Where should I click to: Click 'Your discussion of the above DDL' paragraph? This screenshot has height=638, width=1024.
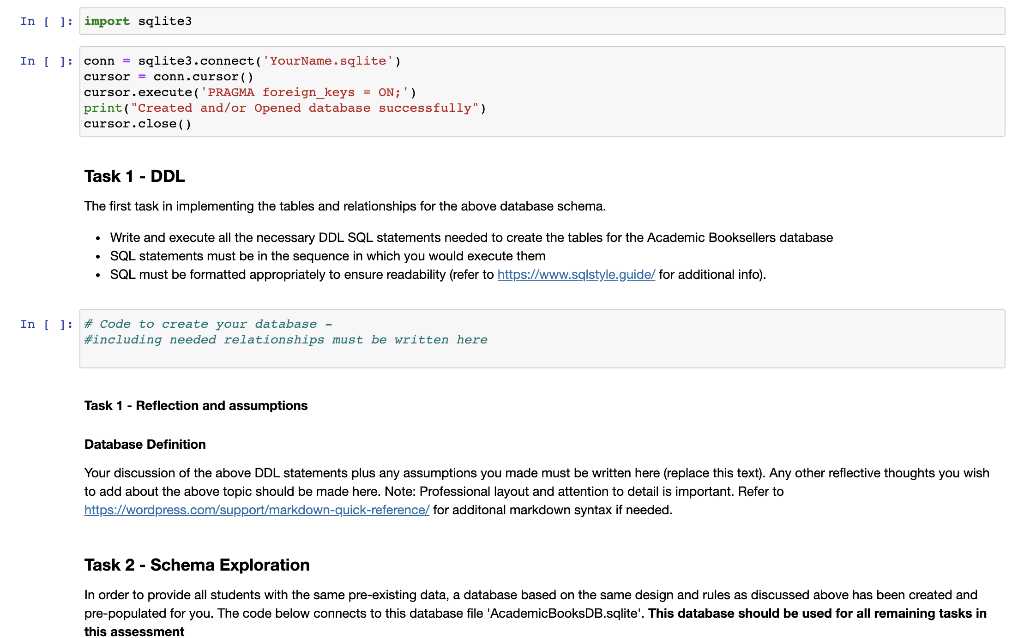pyautogui.click(x=537, y=491)
